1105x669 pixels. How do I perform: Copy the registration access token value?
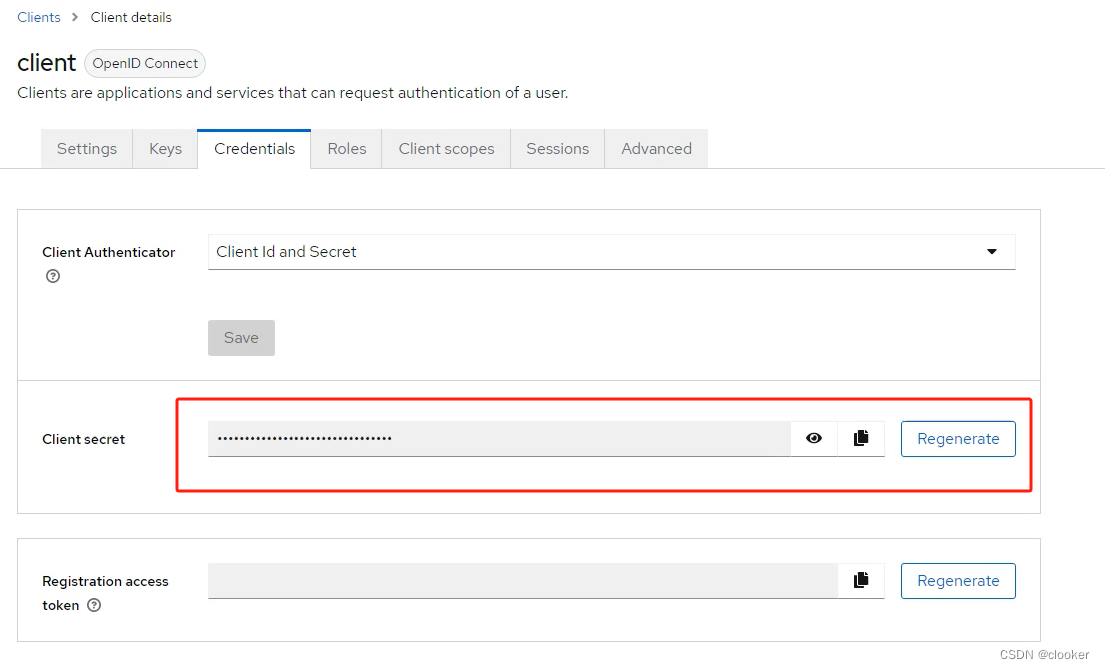pos(861,580)
